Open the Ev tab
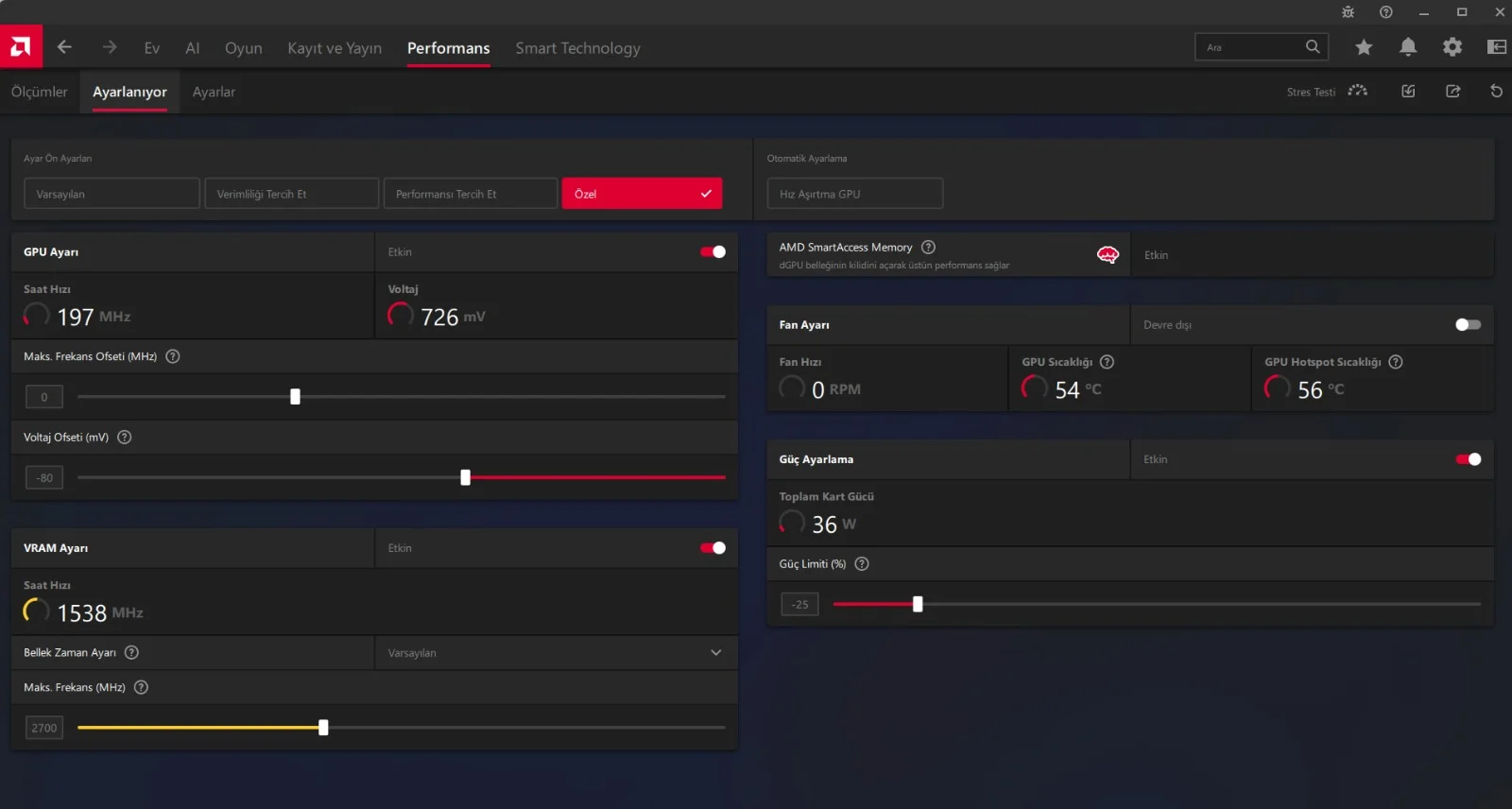The width and height of the screenshot is (1512, 809). pyautogui.click(x=152, y=48)
